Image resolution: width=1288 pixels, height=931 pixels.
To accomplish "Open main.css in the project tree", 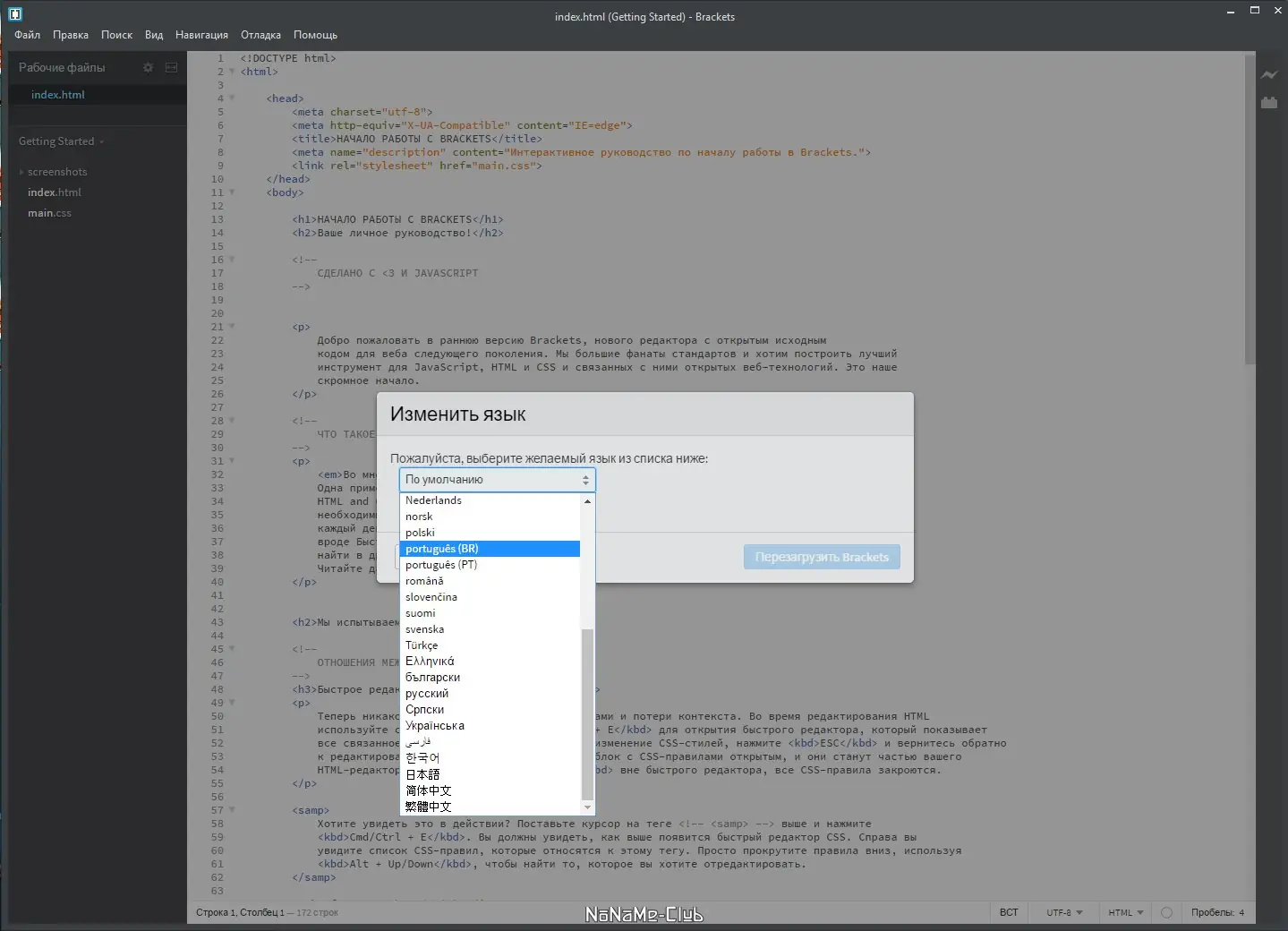I will tap(49, 213).
